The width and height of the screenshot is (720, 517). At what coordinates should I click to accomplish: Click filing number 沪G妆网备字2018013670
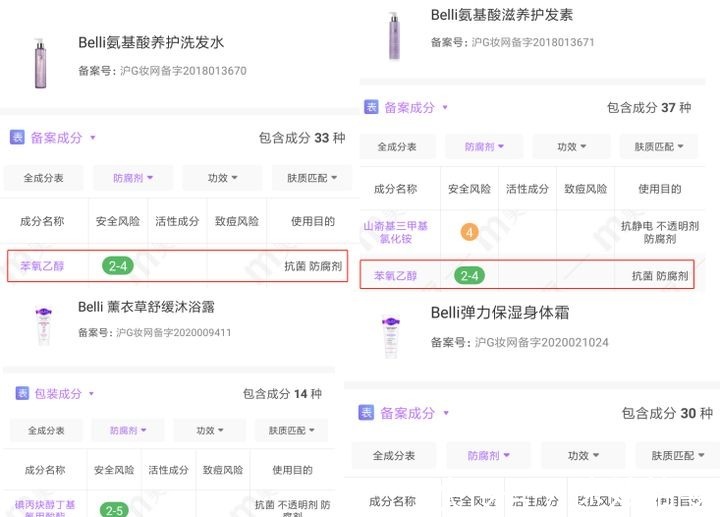coord(183,71)
